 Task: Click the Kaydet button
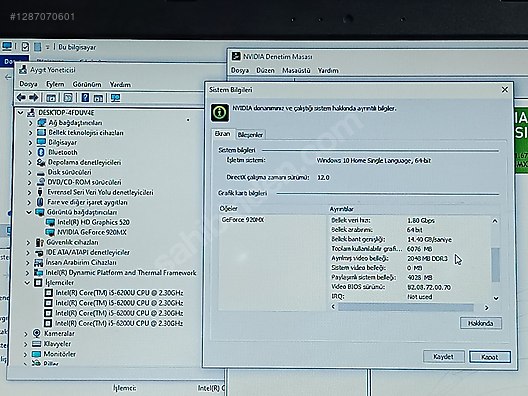pos(443,357)
